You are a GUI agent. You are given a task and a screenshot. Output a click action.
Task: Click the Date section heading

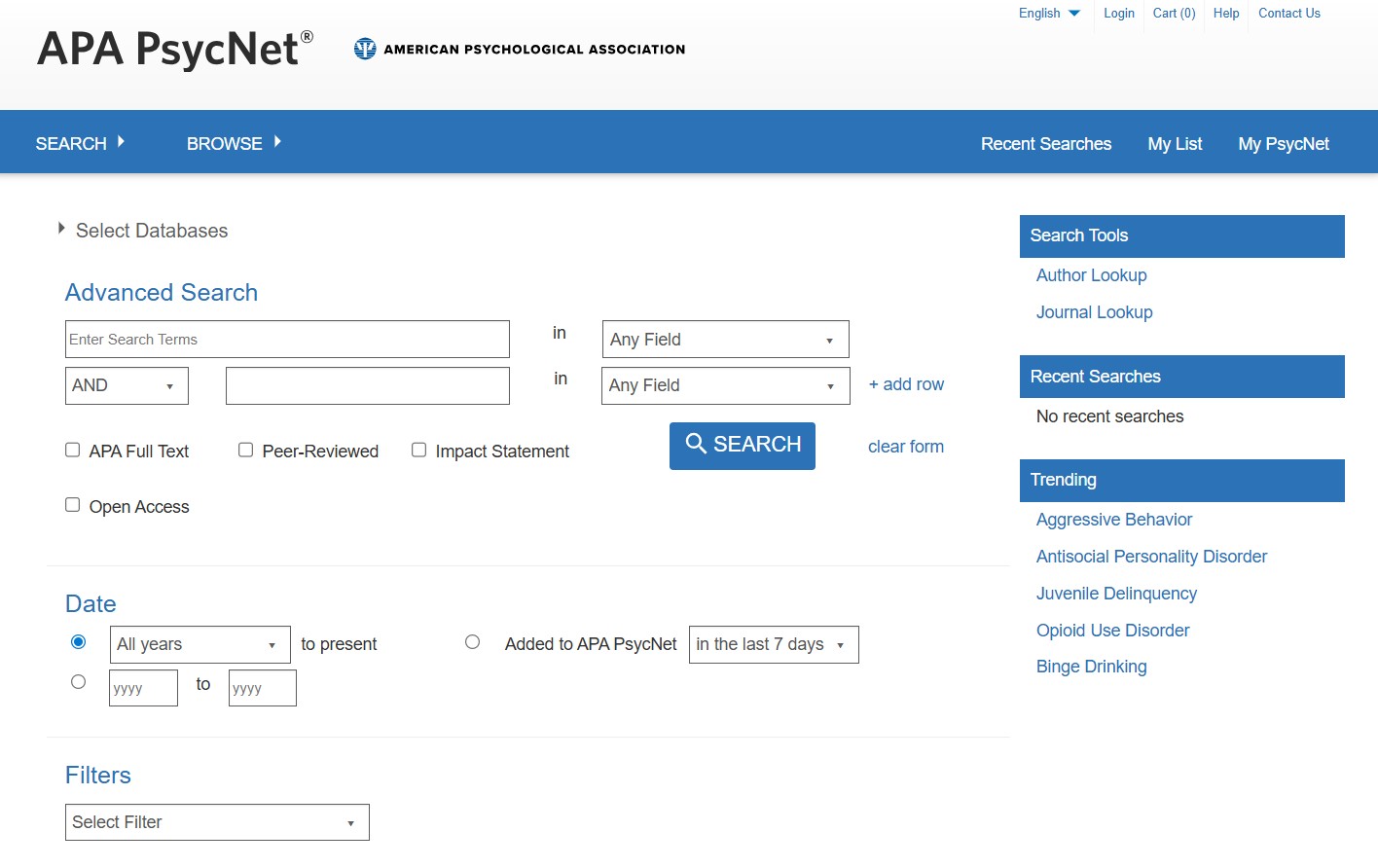click(x=91, y=604)
